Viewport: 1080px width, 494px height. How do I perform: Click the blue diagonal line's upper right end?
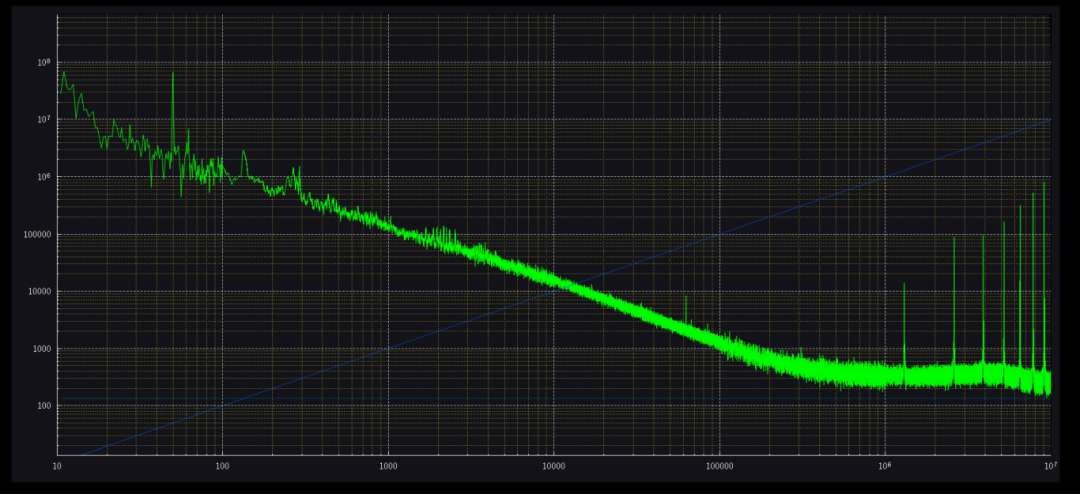coord(1047,120)
